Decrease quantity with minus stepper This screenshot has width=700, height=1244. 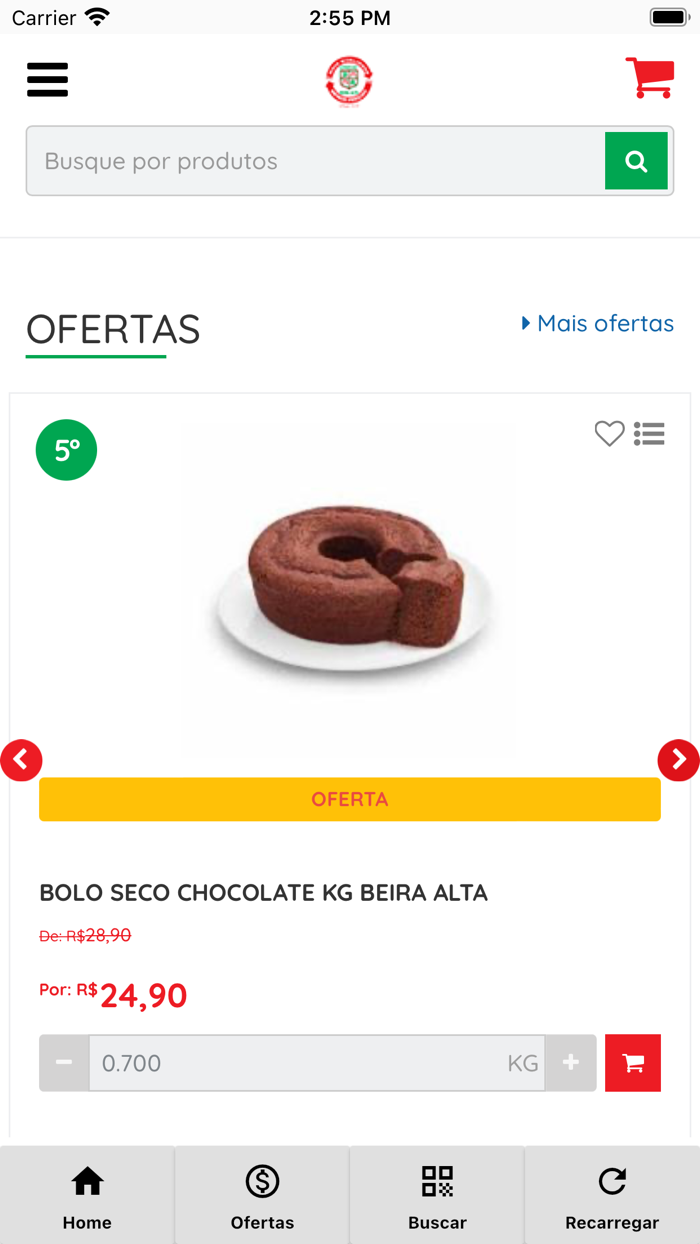coord(64,1063)
